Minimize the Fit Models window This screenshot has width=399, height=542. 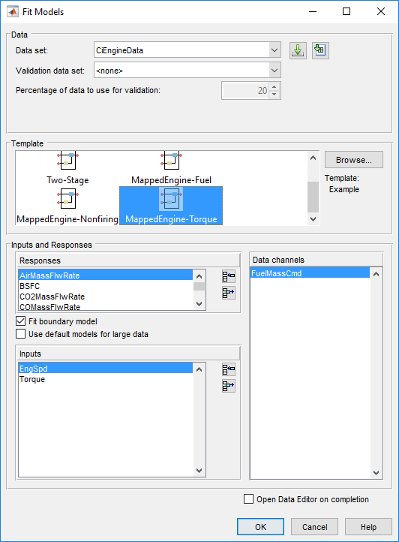[x=313, y=11]
